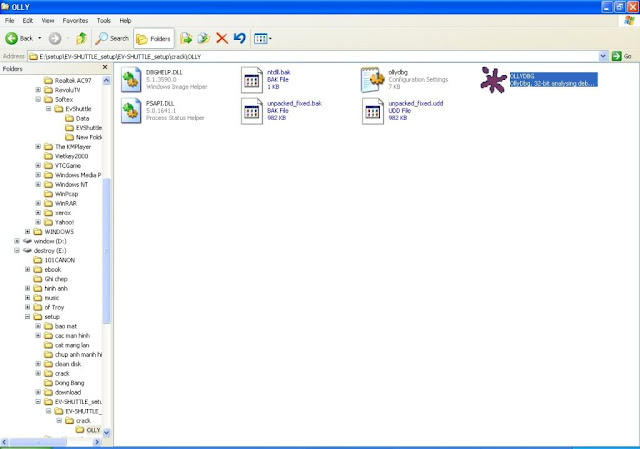The image size is (640, 449).
Task: Select the music folder
Action: (47, 298)
